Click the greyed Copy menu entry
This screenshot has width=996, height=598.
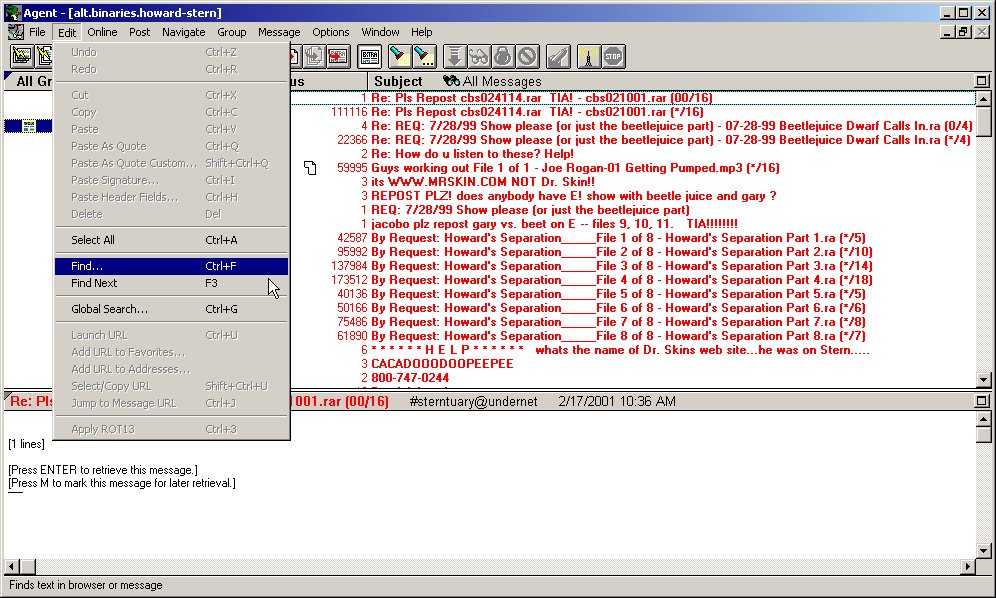[x=171, y=112]
